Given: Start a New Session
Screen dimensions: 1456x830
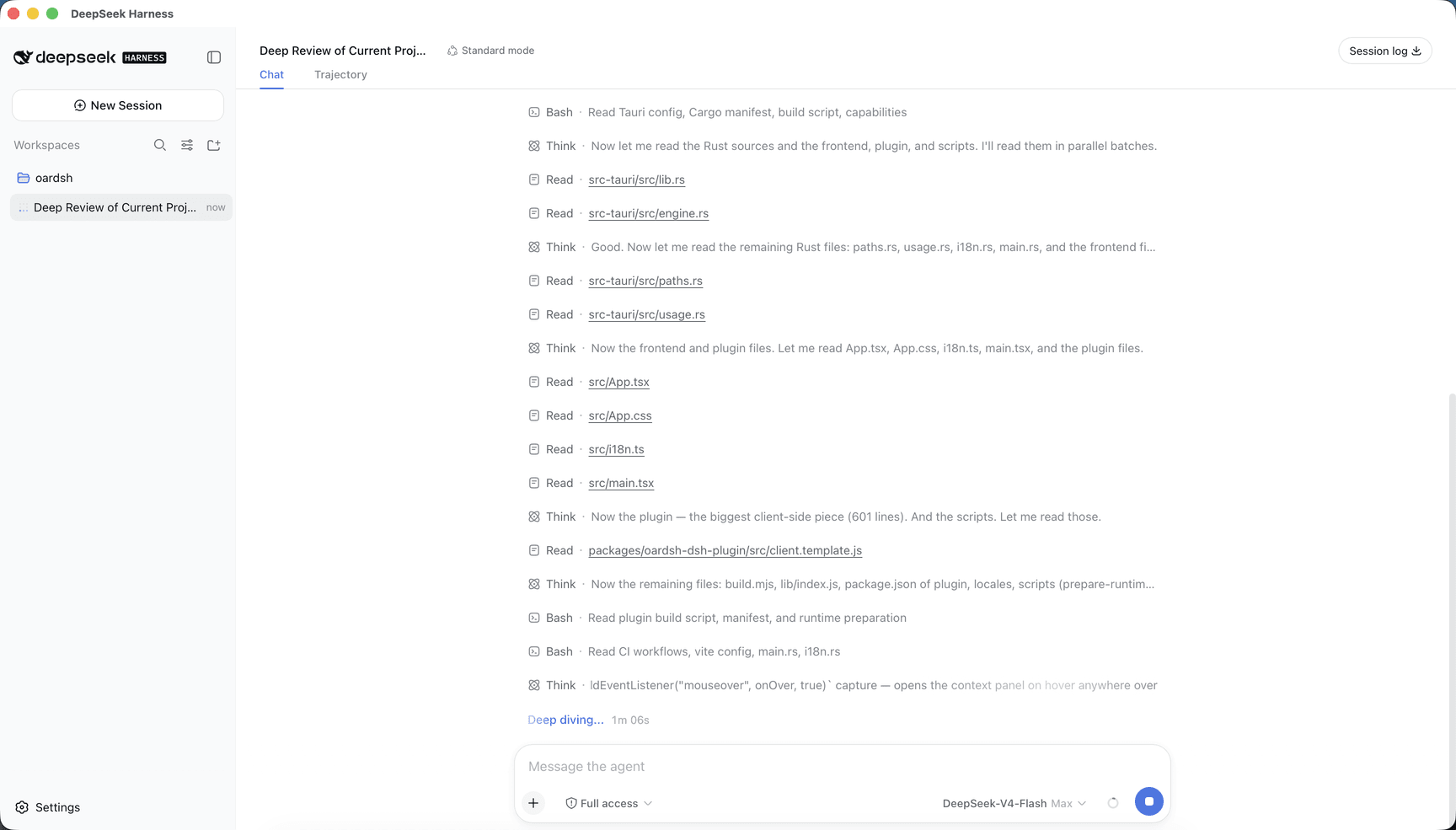Looking at the screenshot, I should tap(118, 105).
